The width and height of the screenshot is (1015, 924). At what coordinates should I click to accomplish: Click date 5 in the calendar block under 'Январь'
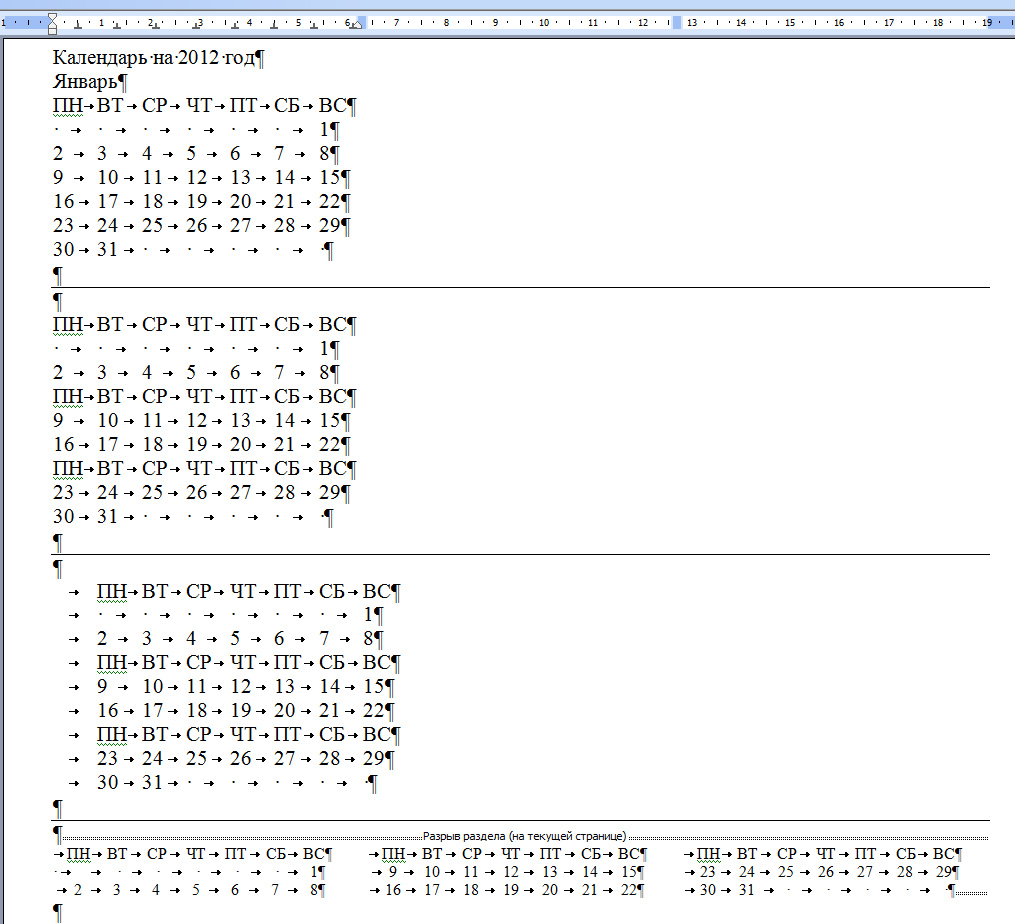point(191,153)
